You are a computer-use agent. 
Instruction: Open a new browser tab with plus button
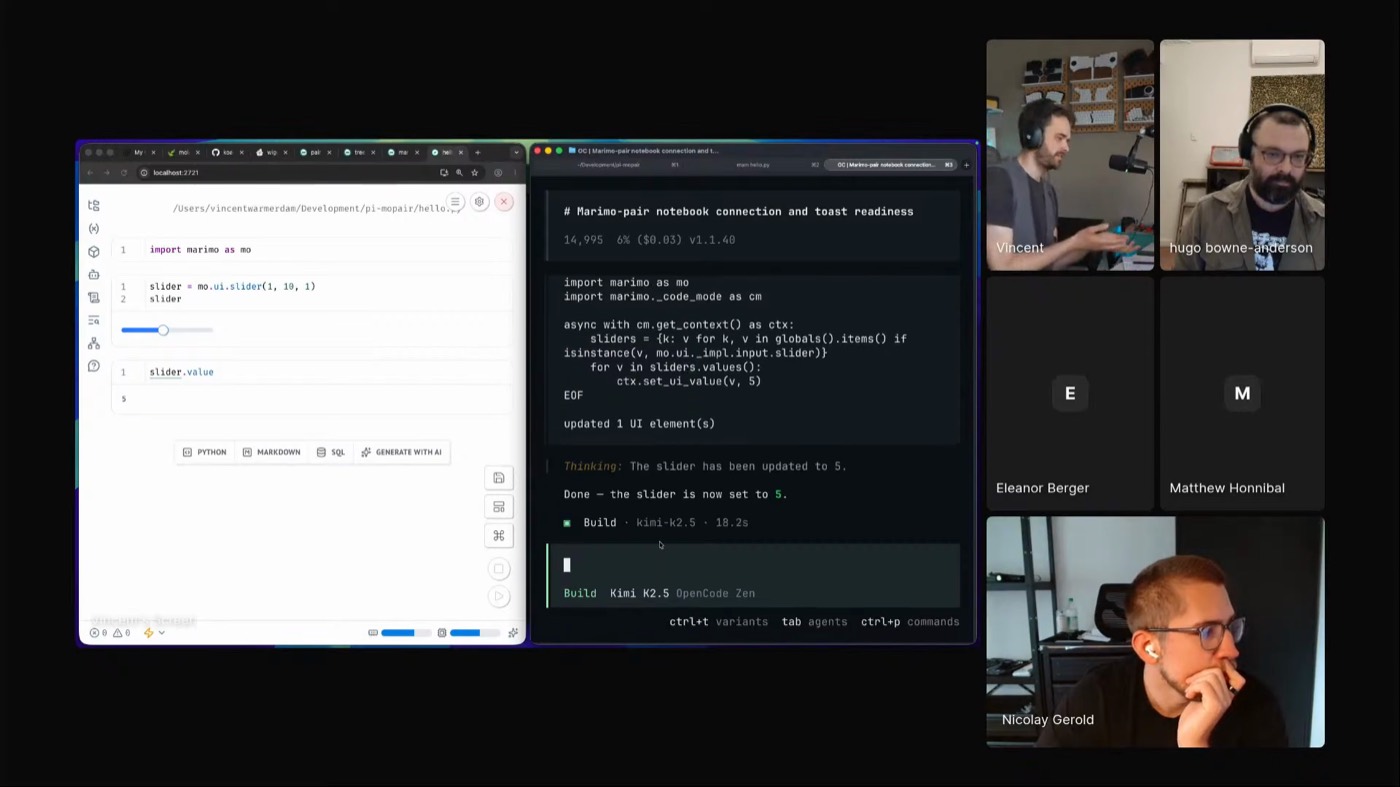pyautogui.click(x=478, y=152)
